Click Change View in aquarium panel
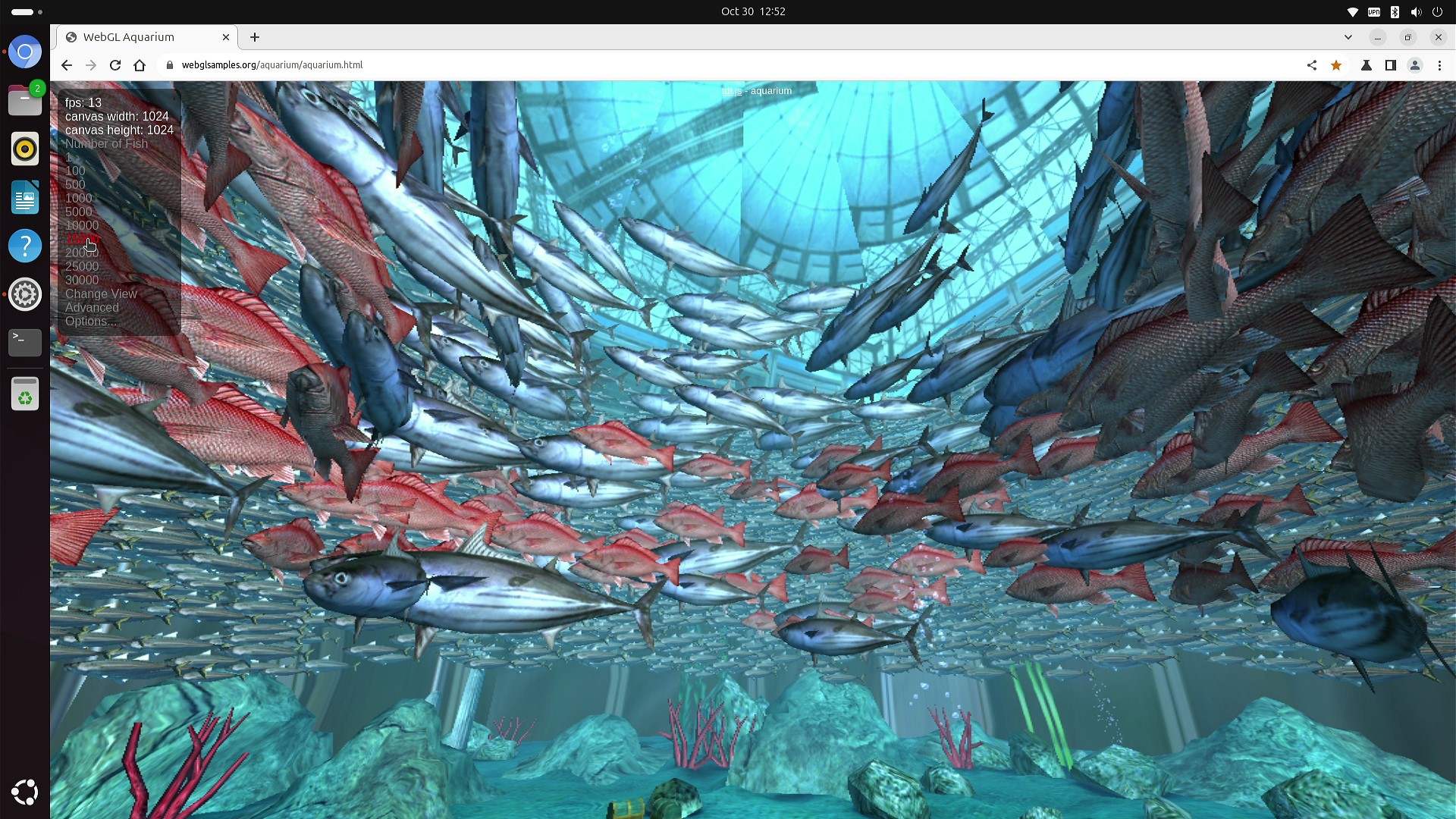 pos(101,294)
